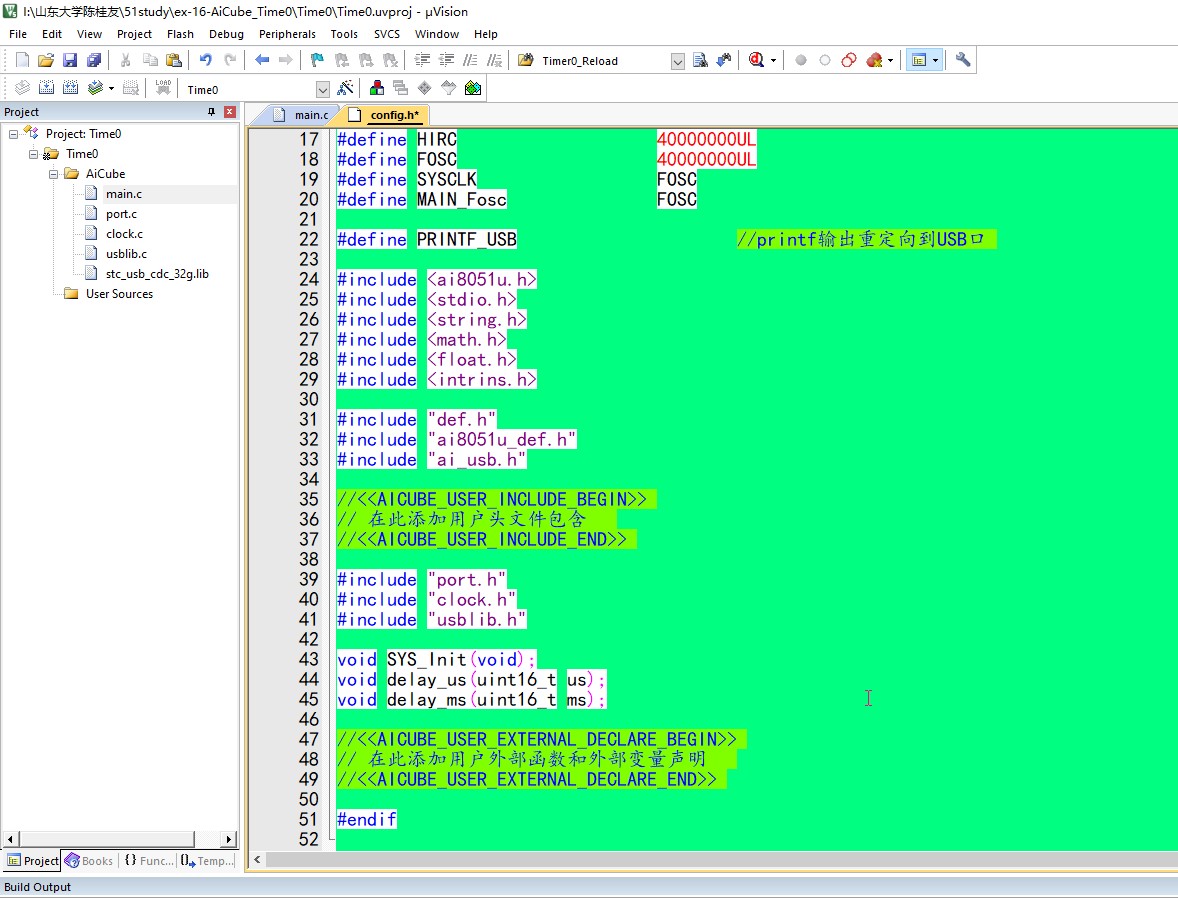This screenshot has width=1178, height=898.
Task: Click the editor horizontal scrollbar left arrow
Action: [258, 860]
